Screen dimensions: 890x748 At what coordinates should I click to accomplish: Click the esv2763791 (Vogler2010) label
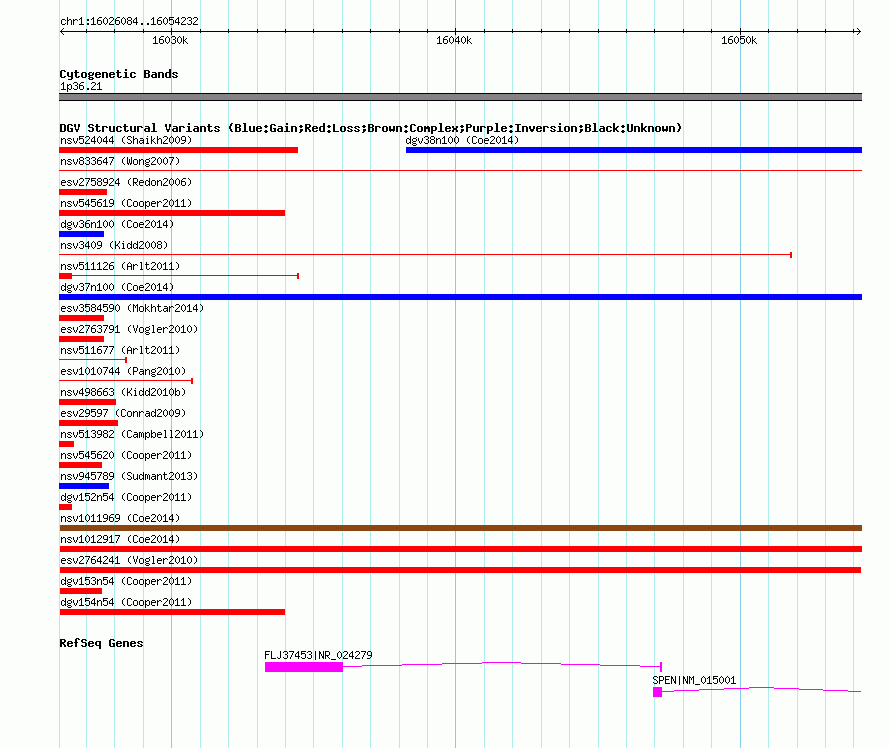tap(129, 329)
